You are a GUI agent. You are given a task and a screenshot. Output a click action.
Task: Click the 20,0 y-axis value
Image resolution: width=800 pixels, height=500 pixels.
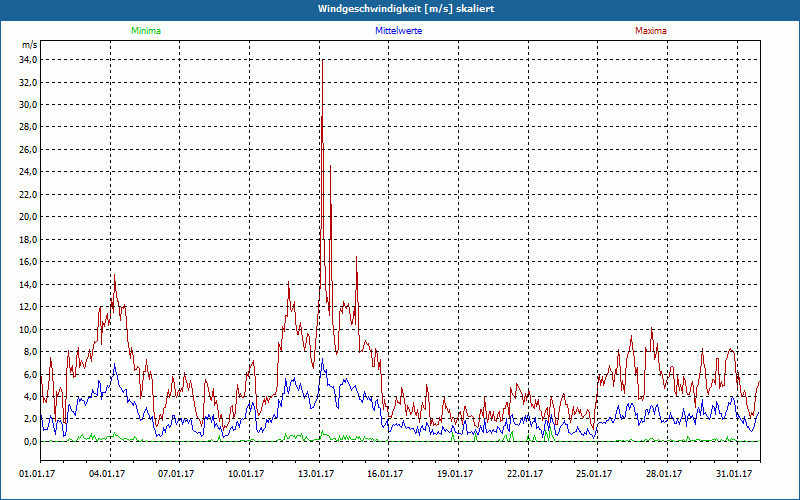[28, 216]
